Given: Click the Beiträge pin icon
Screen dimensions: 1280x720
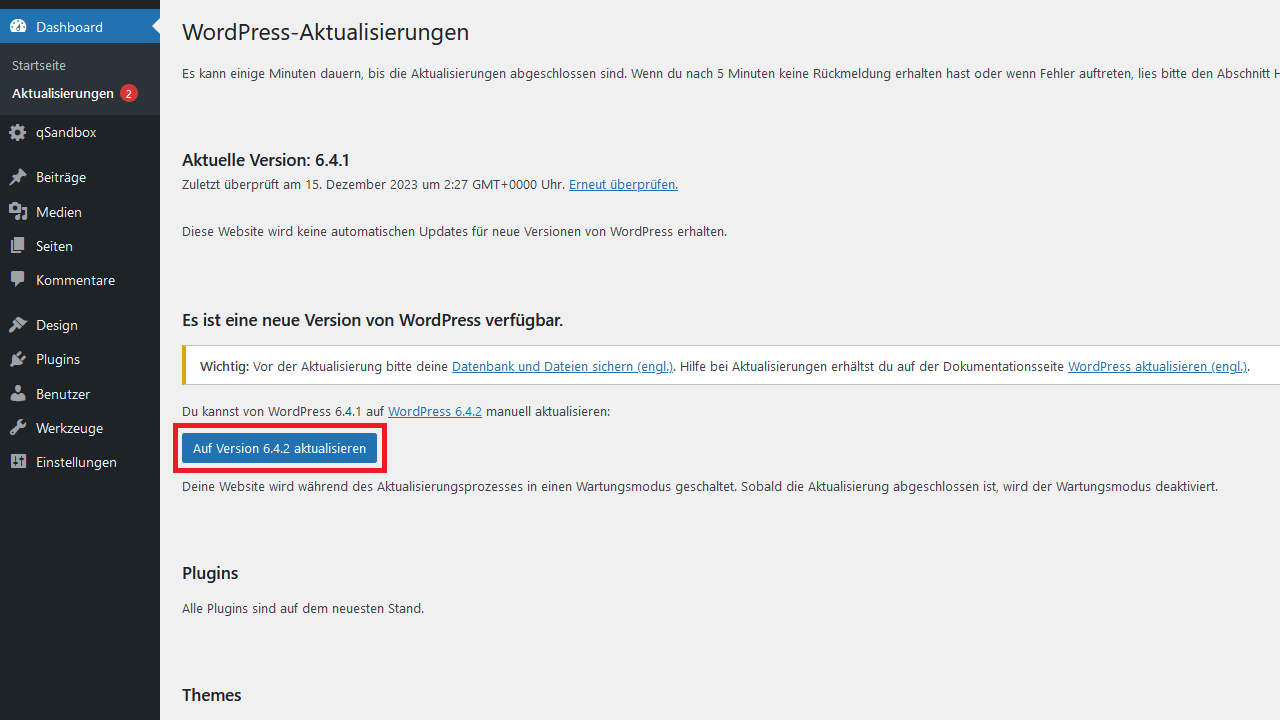Looking at the screenshot, I should pos(18,177).
